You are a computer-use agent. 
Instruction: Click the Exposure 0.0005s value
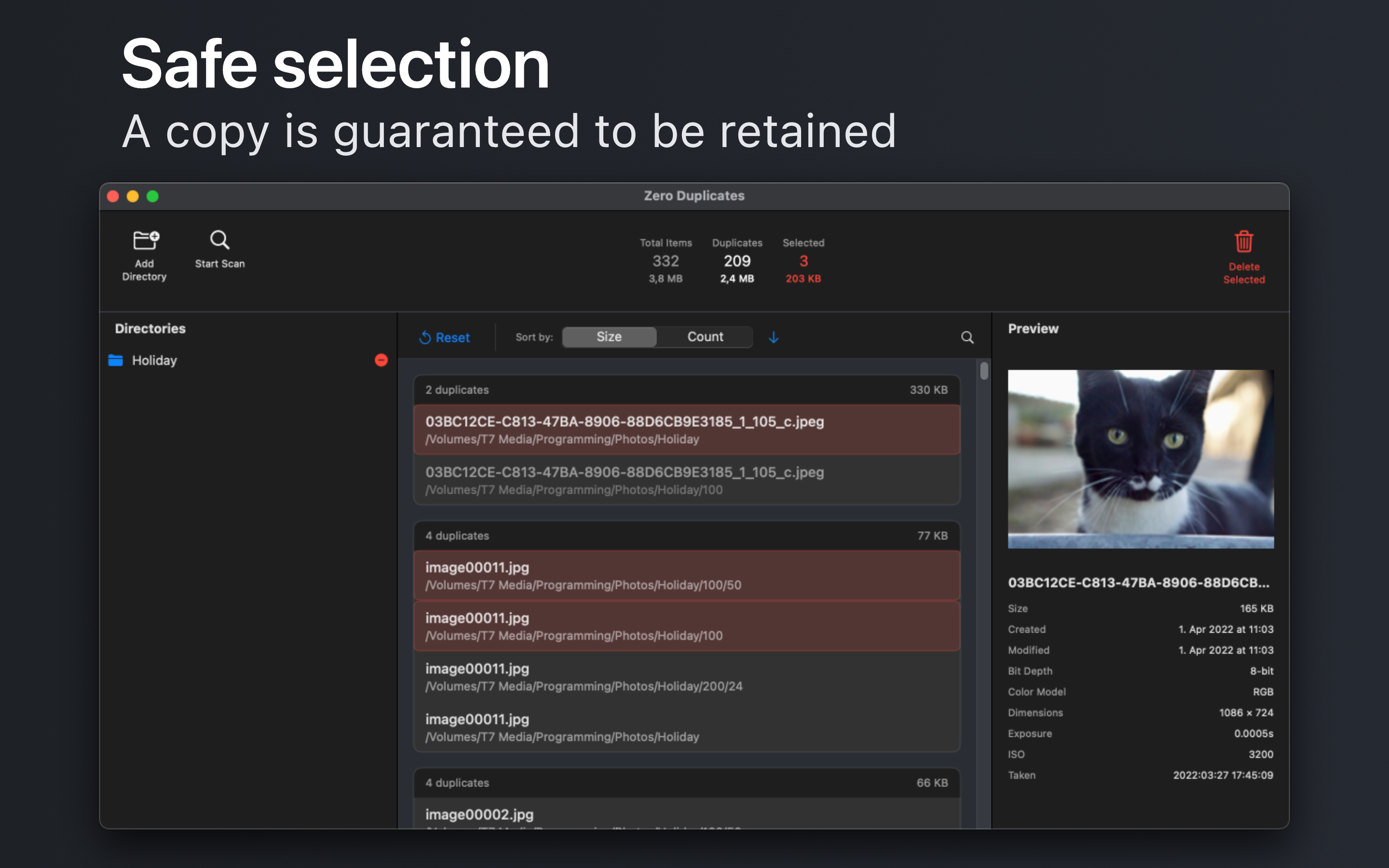pos(1253,733)
